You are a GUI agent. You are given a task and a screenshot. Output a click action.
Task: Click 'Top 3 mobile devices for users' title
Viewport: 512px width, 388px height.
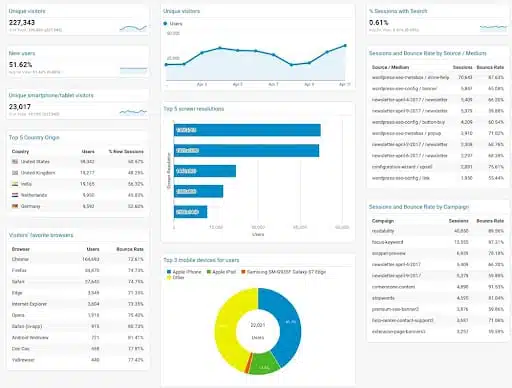(x=201, y=260)
